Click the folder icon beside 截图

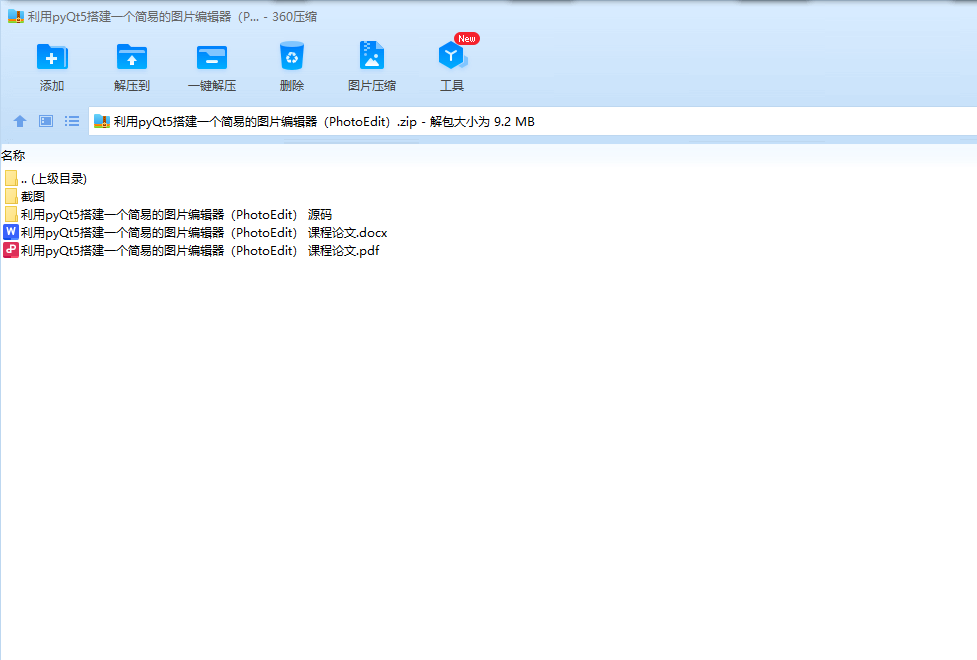click(11, 196)
